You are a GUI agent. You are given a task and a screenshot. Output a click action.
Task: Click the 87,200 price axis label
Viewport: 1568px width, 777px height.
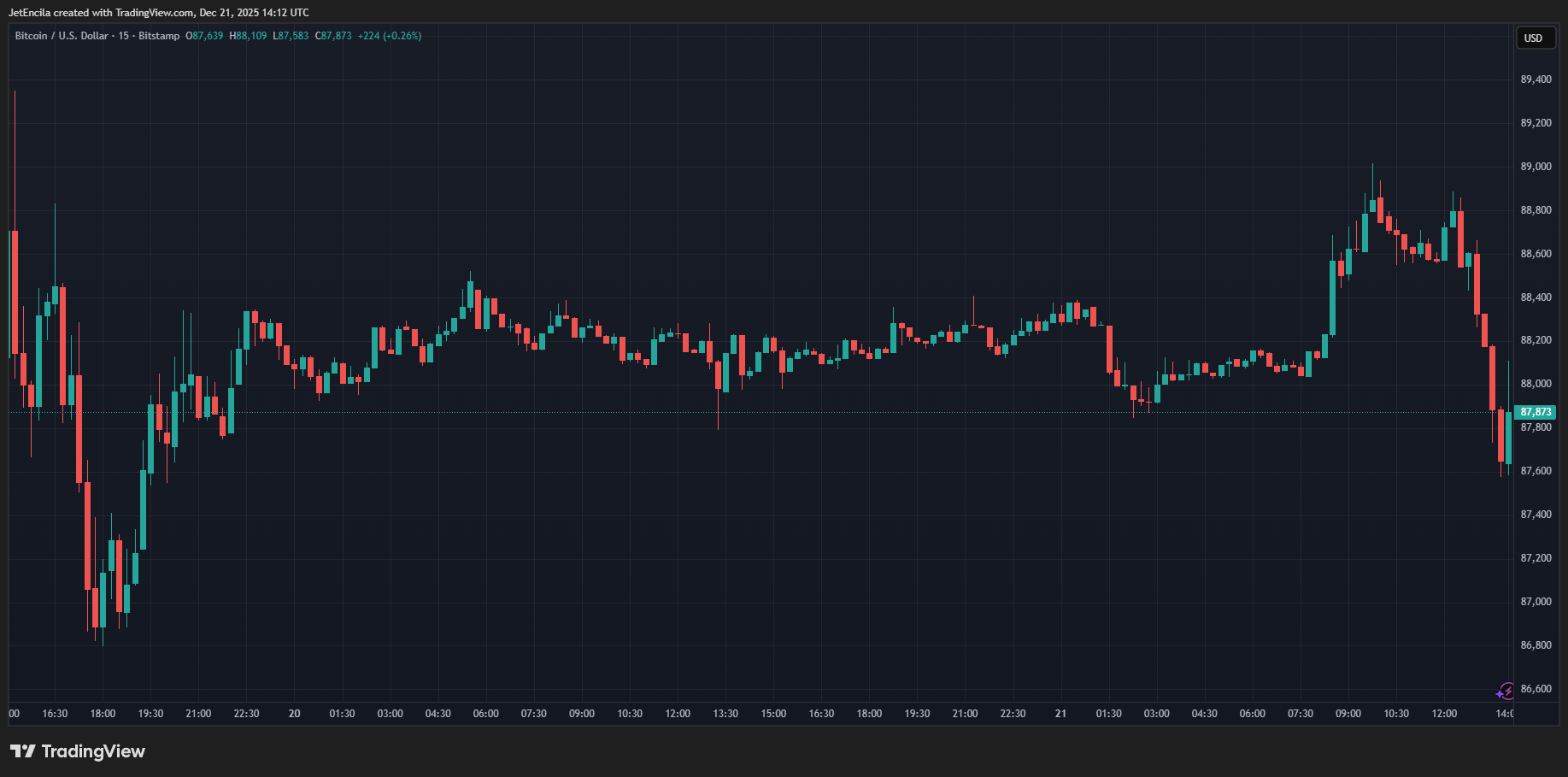[x=1536, y=558]
